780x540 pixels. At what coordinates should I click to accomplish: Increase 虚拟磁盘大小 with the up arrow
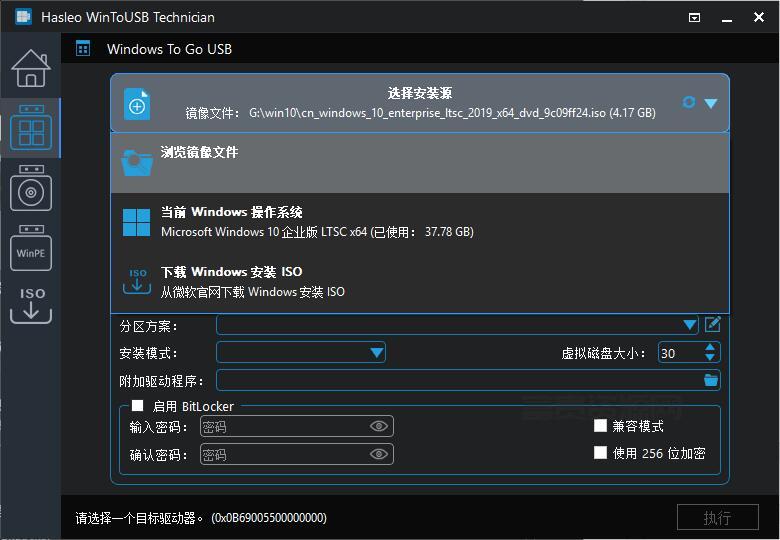[x=710, y=348]
